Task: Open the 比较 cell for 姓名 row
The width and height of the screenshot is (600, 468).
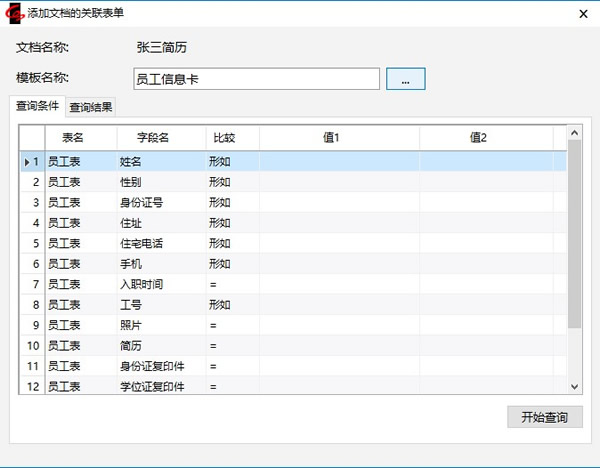Action: pyautogui.click(x=231, y=161)
